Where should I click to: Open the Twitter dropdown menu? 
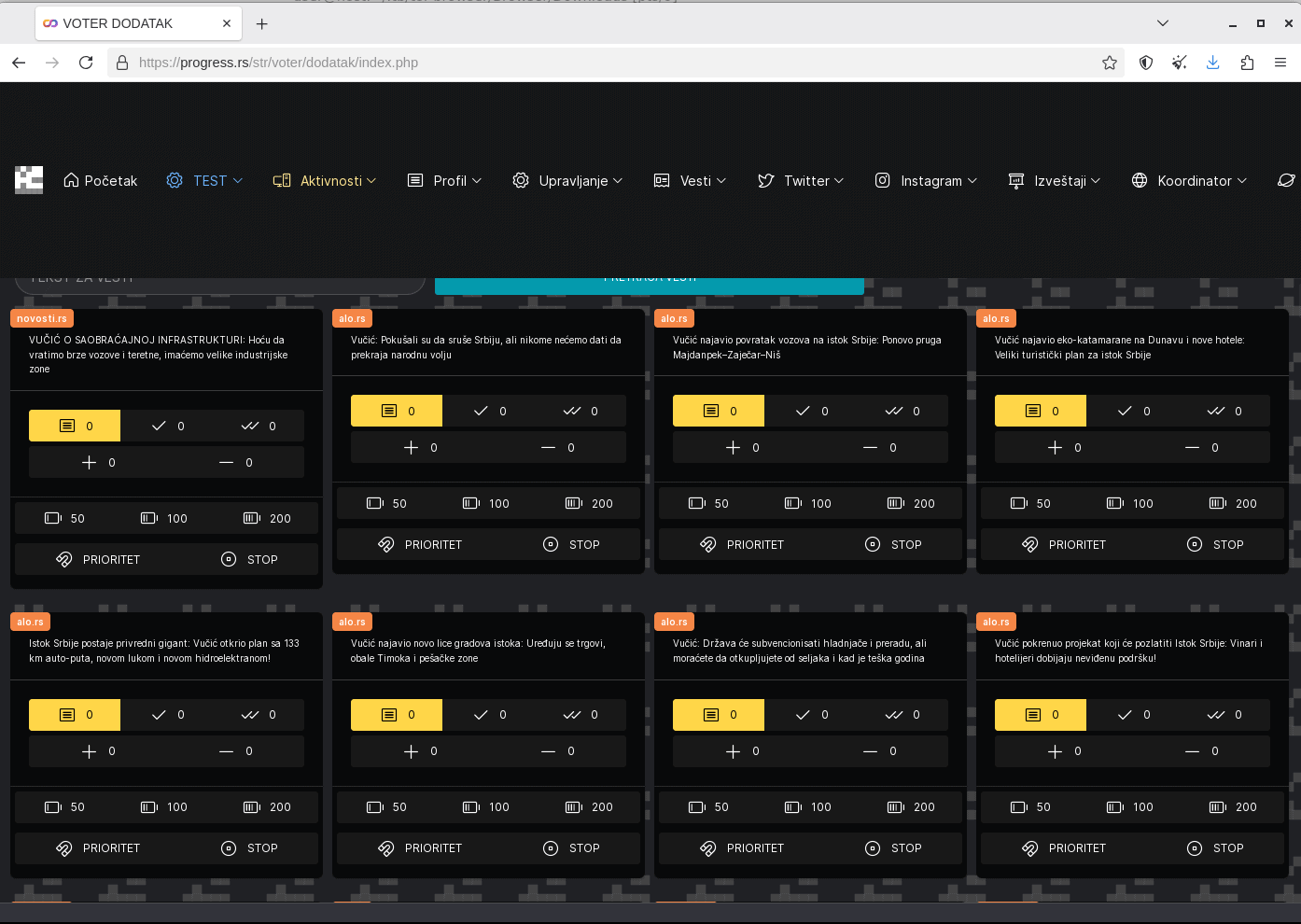click(x=801, y=181)
